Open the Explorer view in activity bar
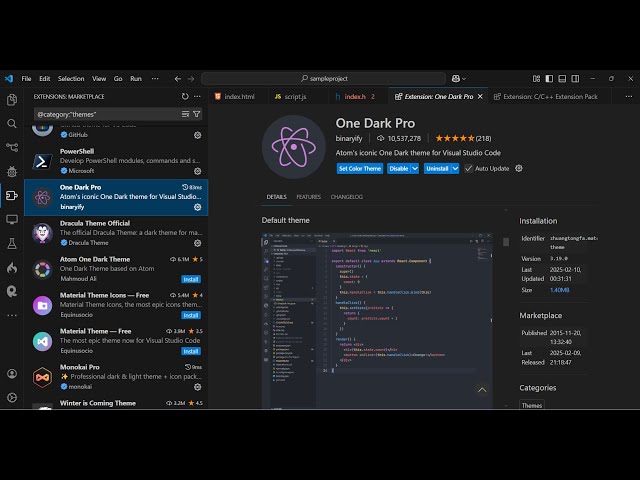Screen dimensions: 640x480 [12, 100]
